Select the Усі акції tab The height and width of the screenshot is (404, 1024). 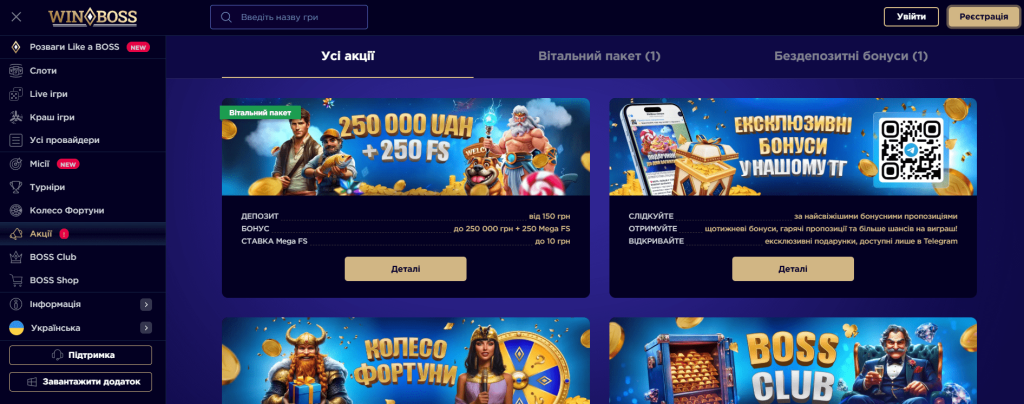point(347,56)
